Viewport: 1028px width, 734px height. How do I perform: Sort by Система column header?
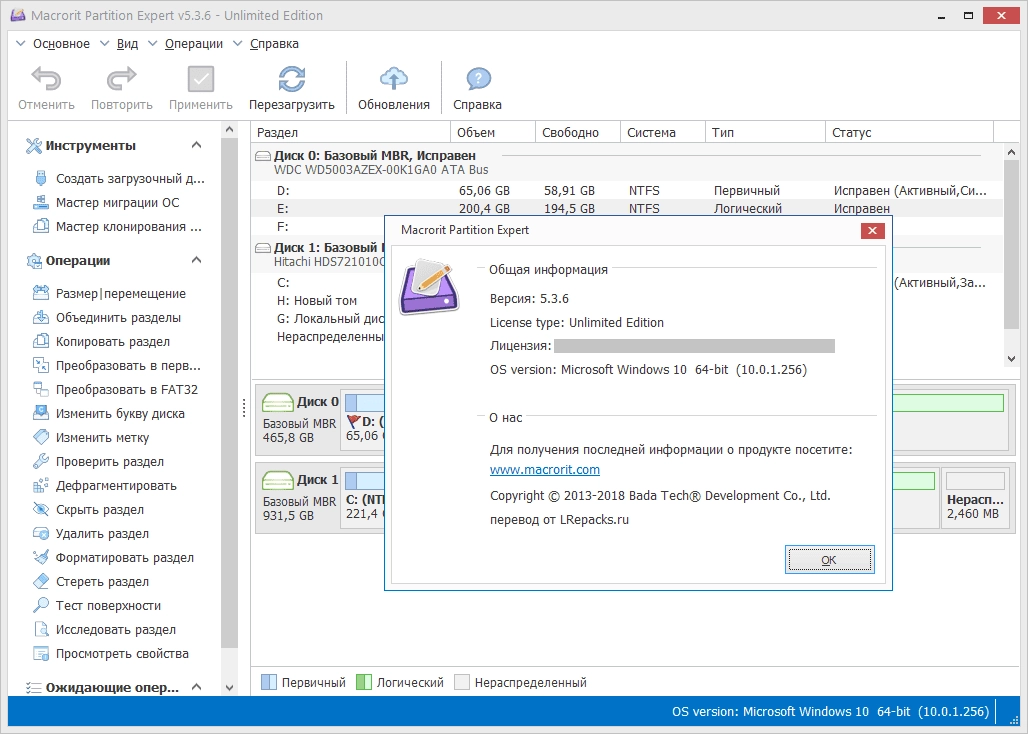tap(662, 132)
